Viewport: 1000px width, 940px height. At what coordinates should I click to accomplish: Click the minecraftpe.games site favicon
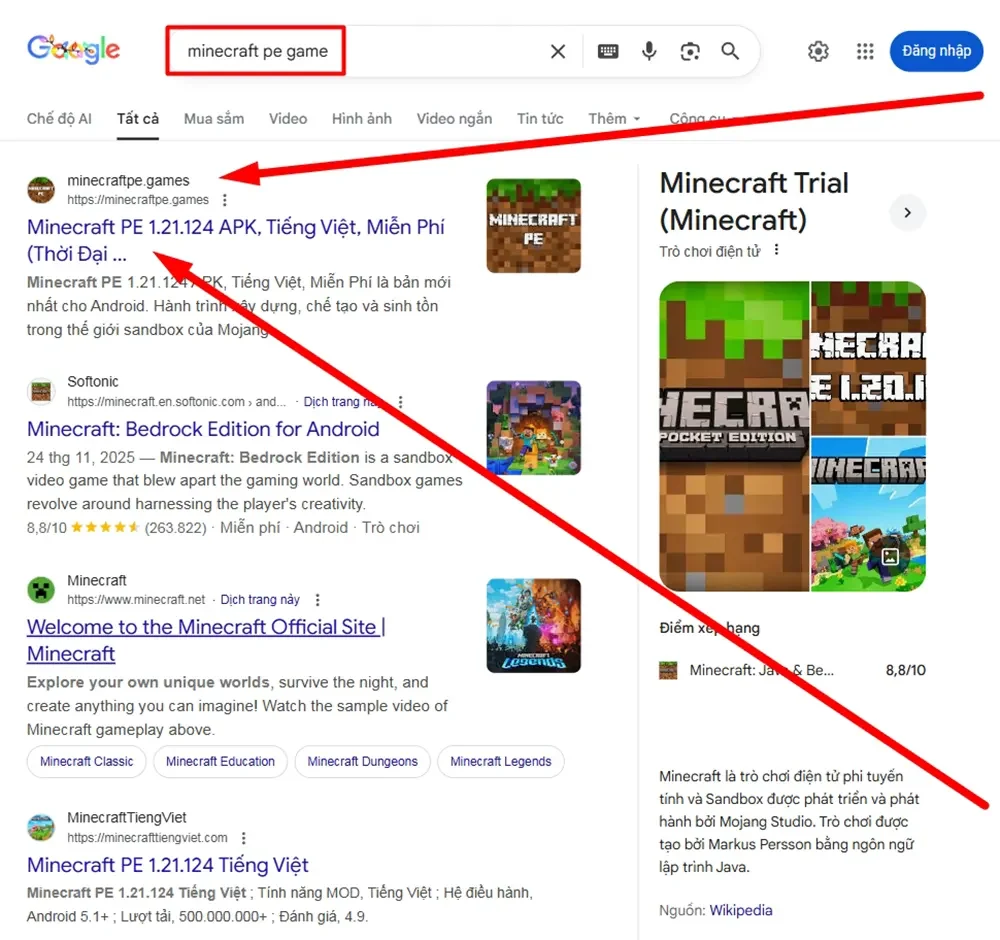[x=41, y=190]
